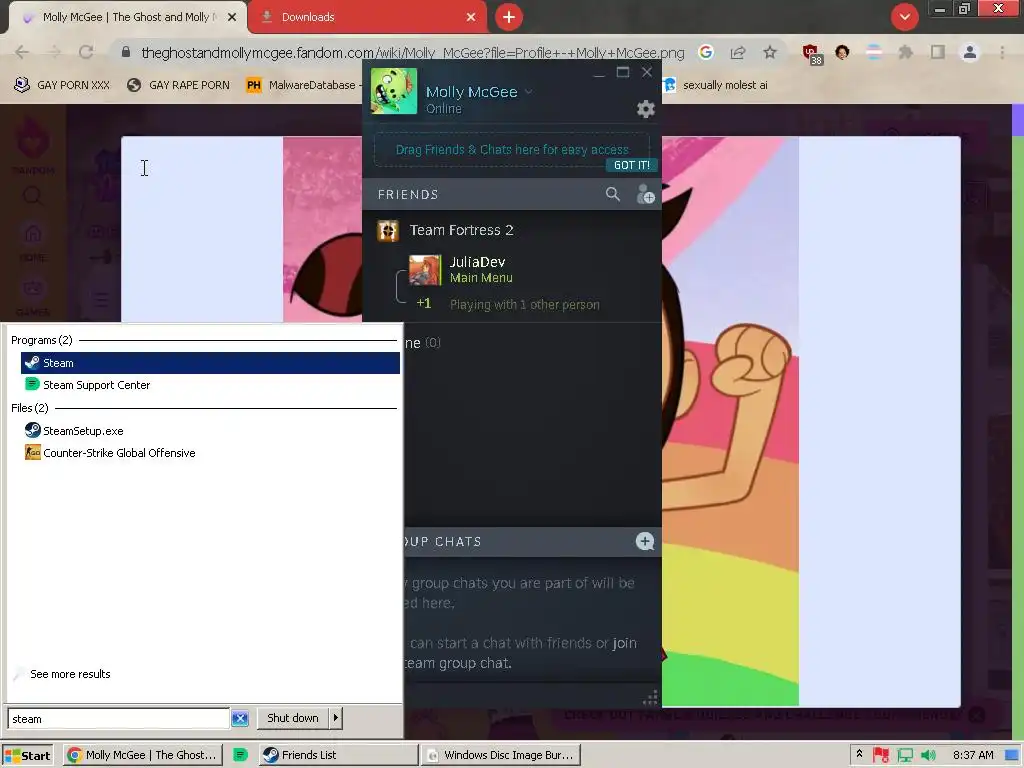Screen dimensions: 1024x768
Task: Open Action Center flag tray icon
Action: (x=880, y=755)
